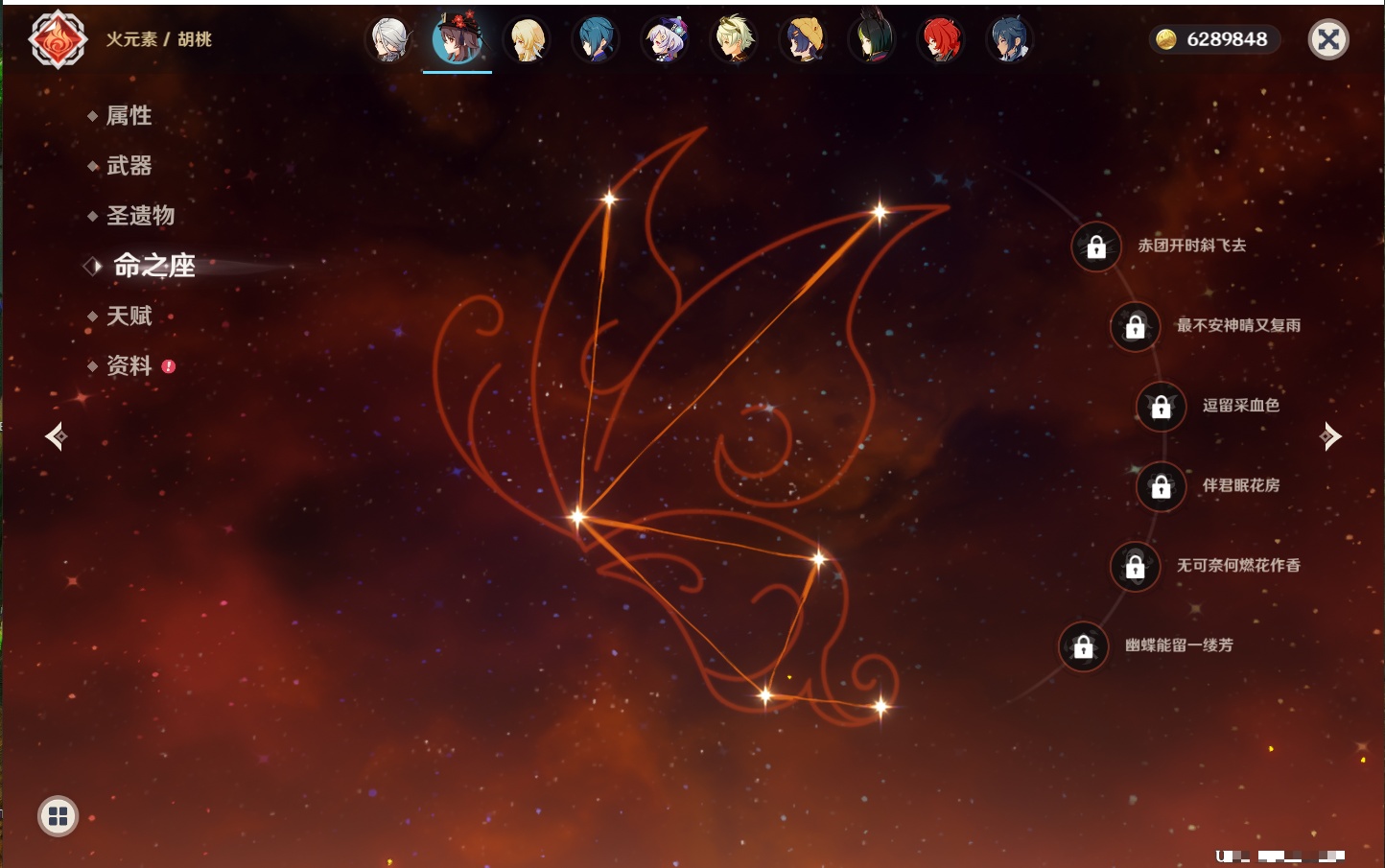This screenshot has width=1385, height=868.
Task: Pick the spiky blonde-haired character portrait
Action: (734, 40)
